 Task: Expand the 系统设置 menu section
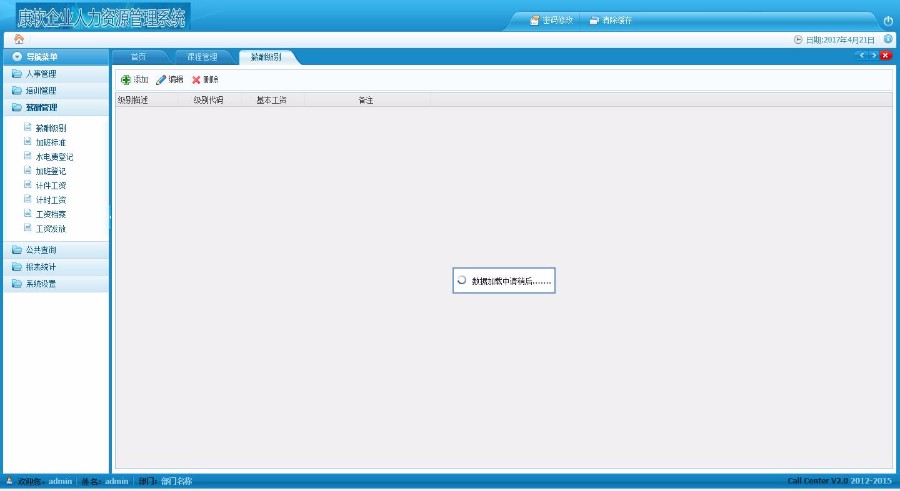(x=56, y=284)
